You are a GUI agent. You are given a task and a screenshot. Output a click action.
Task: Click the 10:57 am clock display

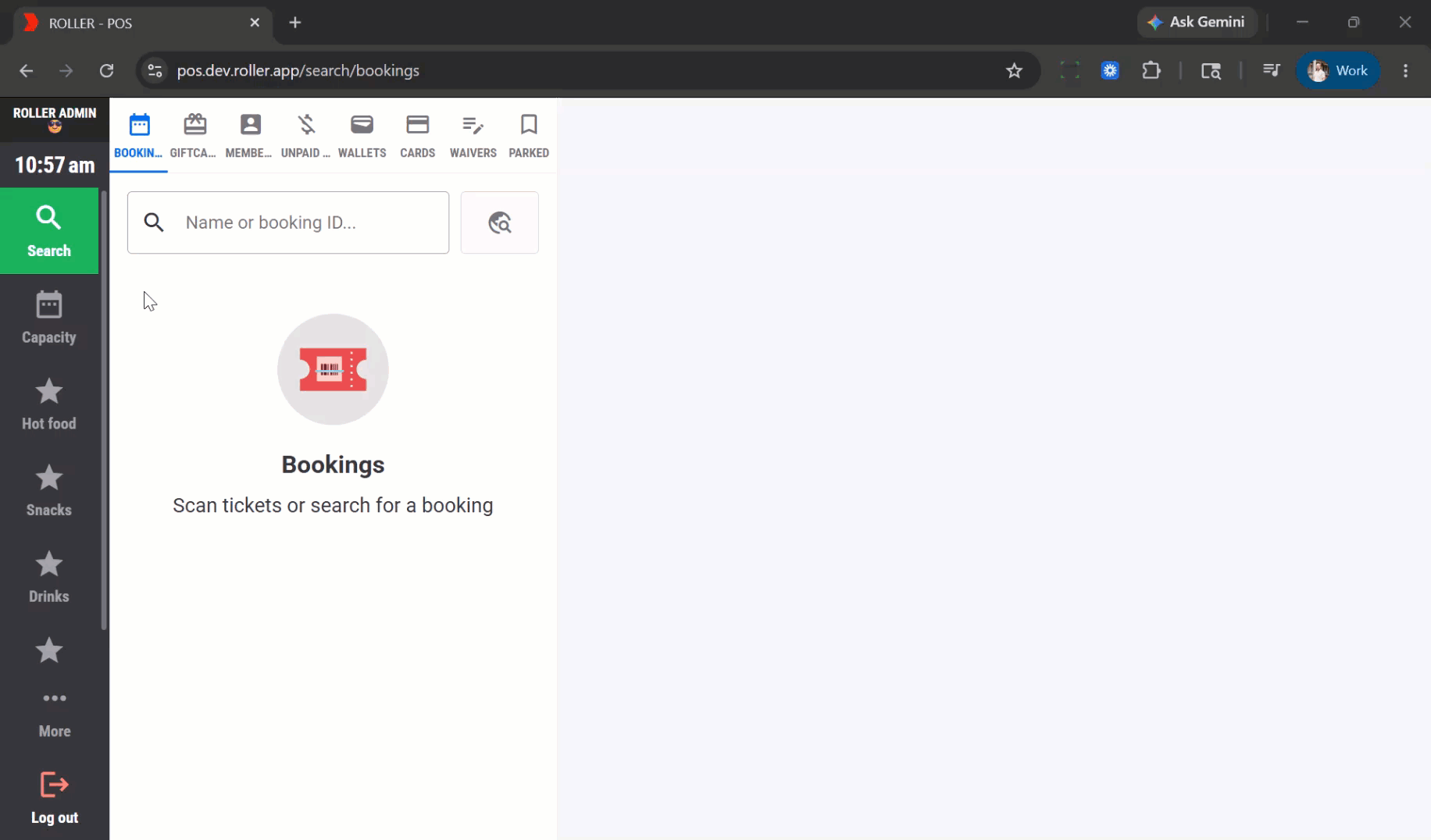[x=55, y=165]
